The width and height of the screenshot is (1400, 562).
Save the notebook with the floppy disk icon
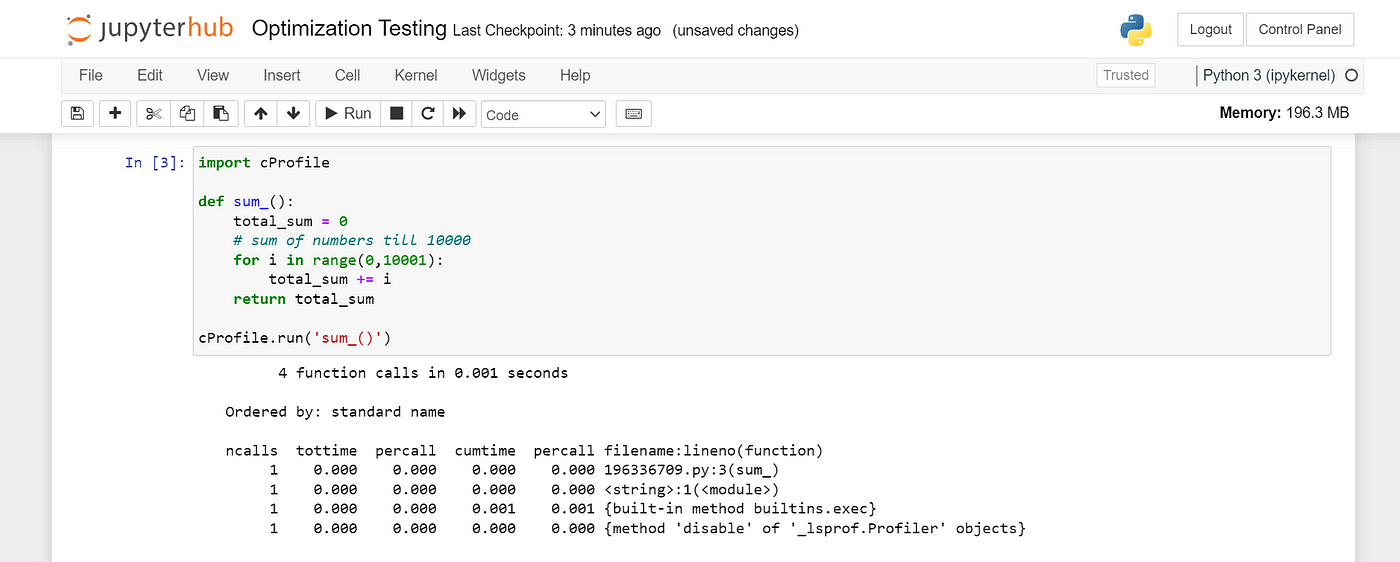point(77,114)
